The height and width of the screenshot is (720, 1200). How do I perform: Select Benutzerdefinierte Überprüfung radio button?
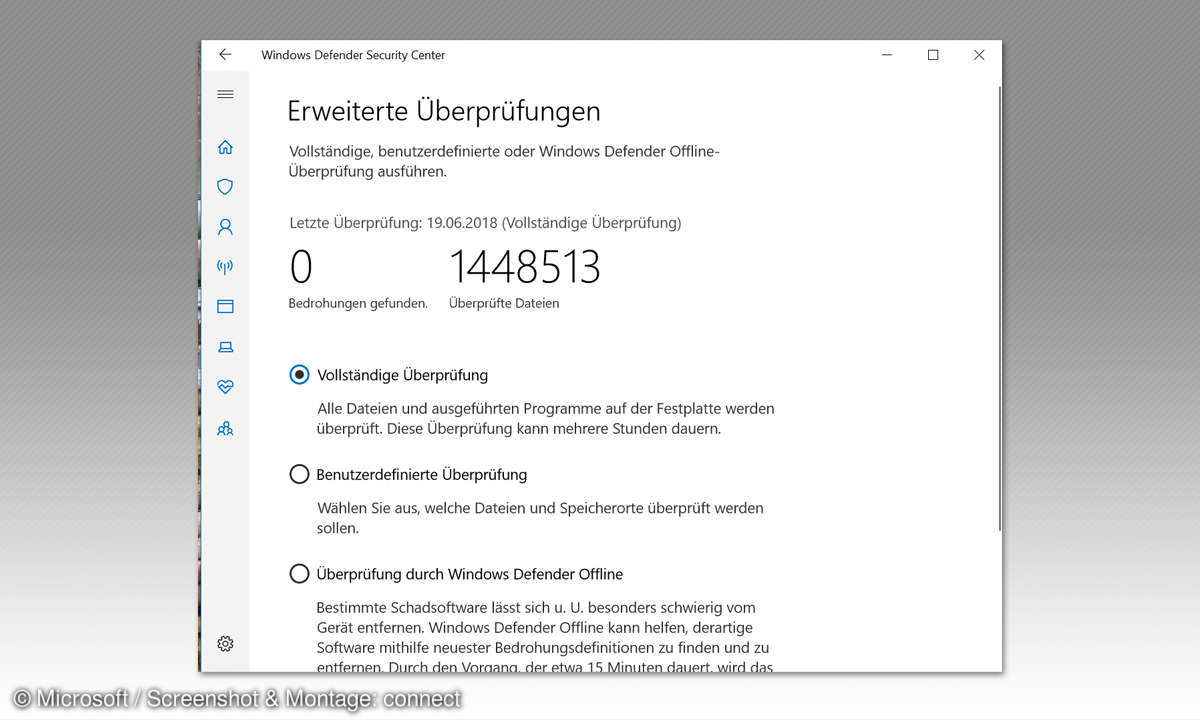point(299,474)
